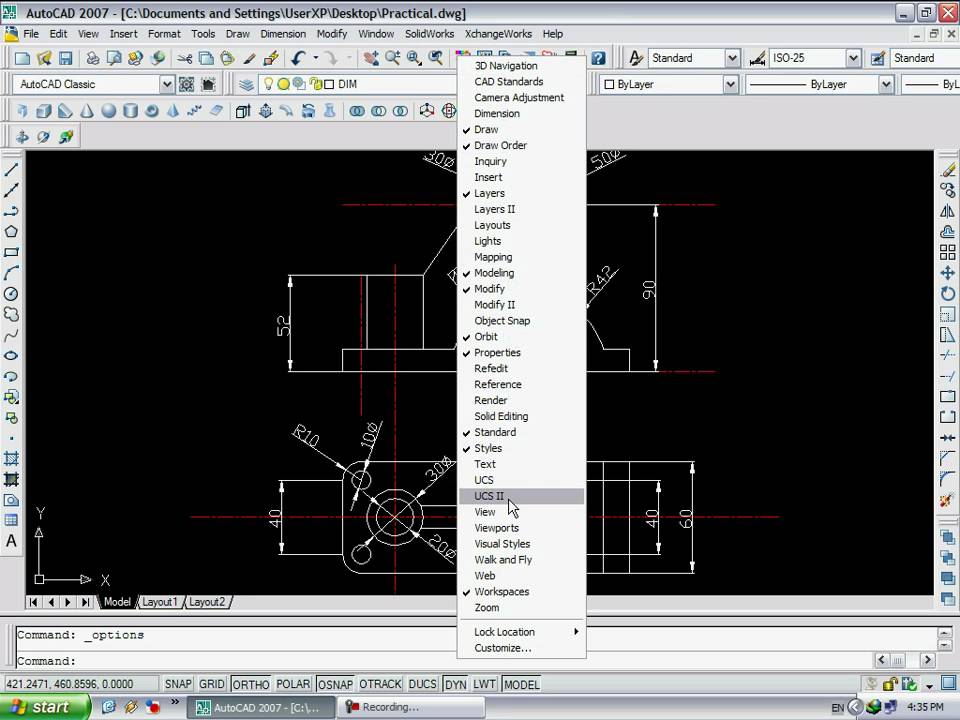960x720 pixels.
Task: Click the Undo arrow icon
Action: pyautogui.click(x=298, y=59)
